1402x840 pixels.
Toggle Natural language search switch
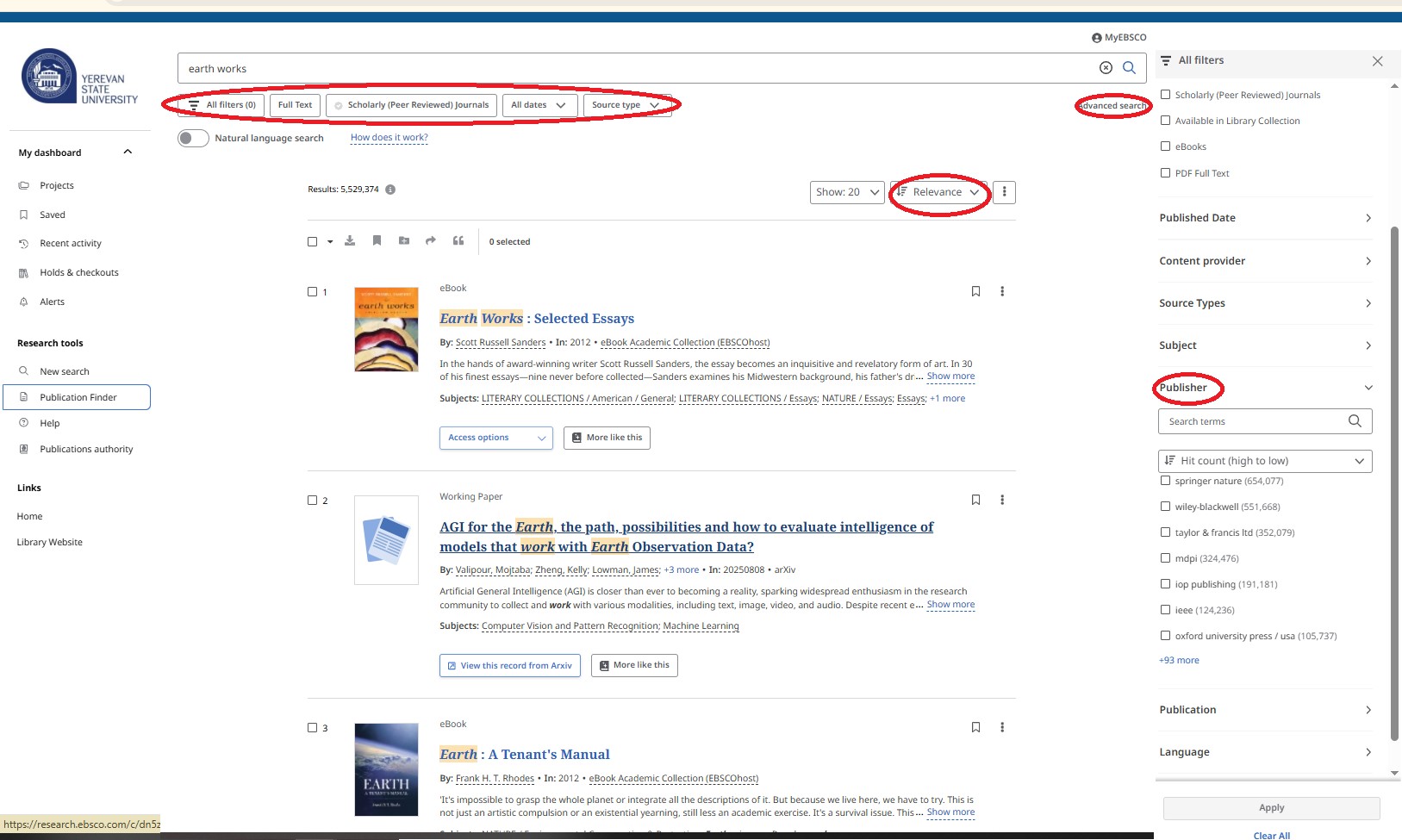point(193,138)
